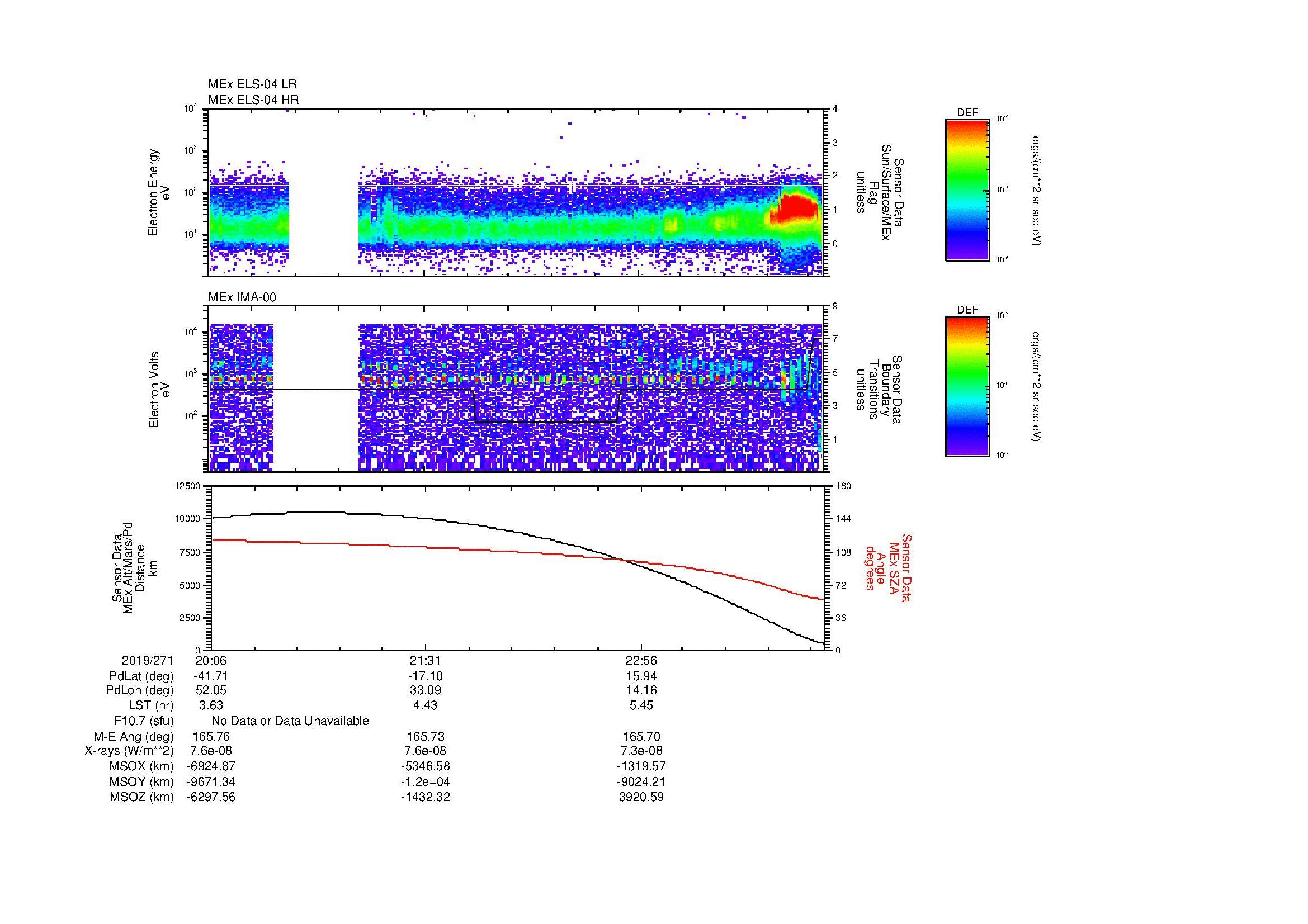This screenshot has width=1308, height=924.
Task: Click the MSOY value '-9024.21'
Action: [x=641, y=781]
